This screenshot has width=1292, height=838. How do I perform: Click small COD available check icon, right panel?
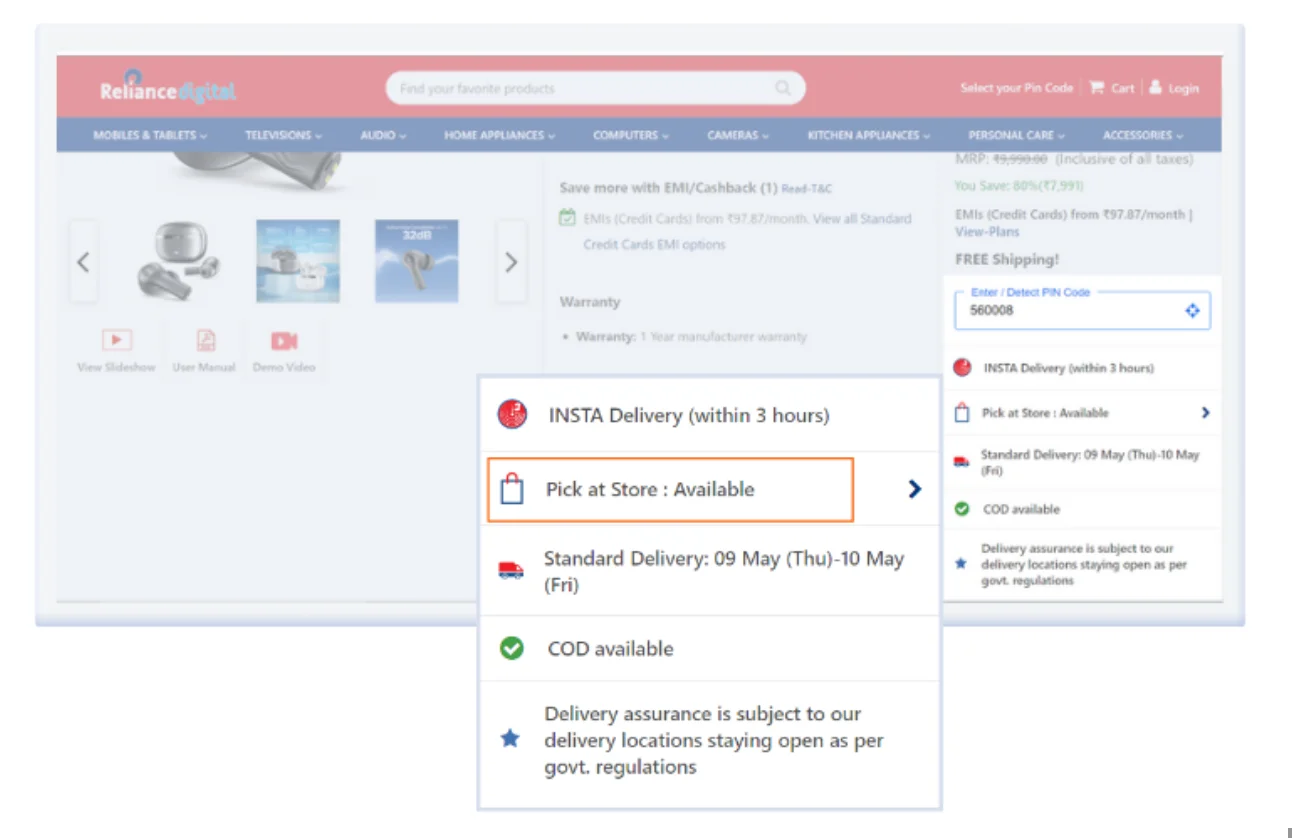coord(962,509)
